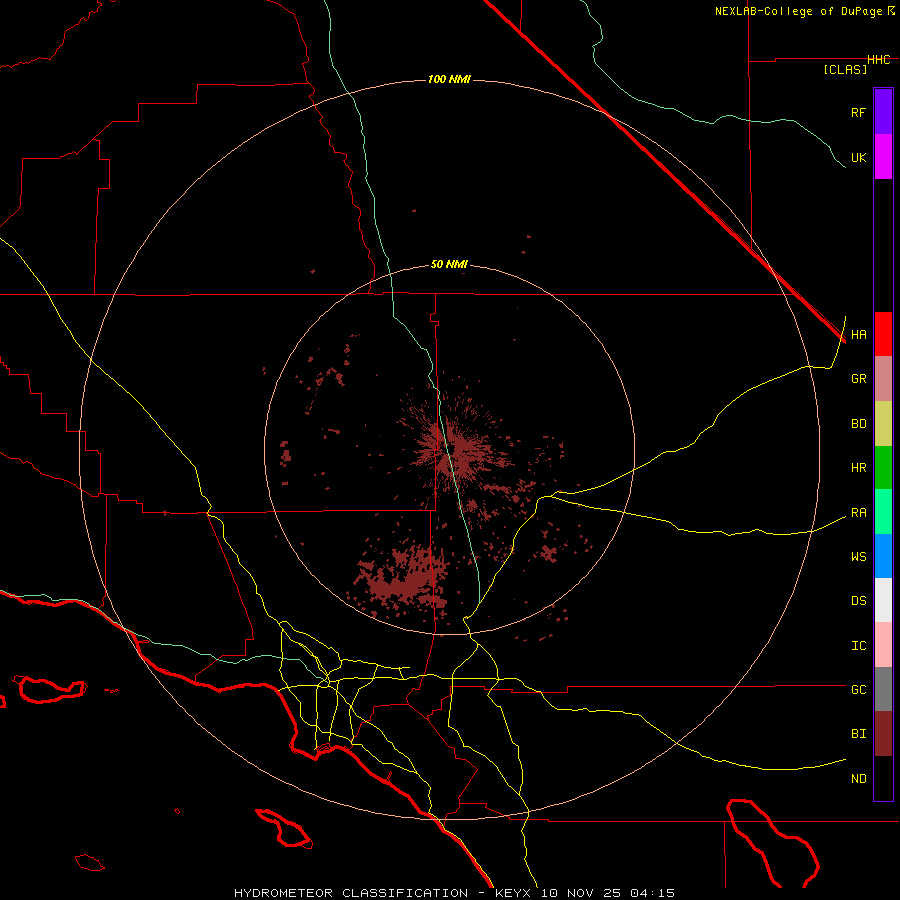Click the NEXLAB-College of DuPage text
The image size is (900, 900).
coord(798,11)
